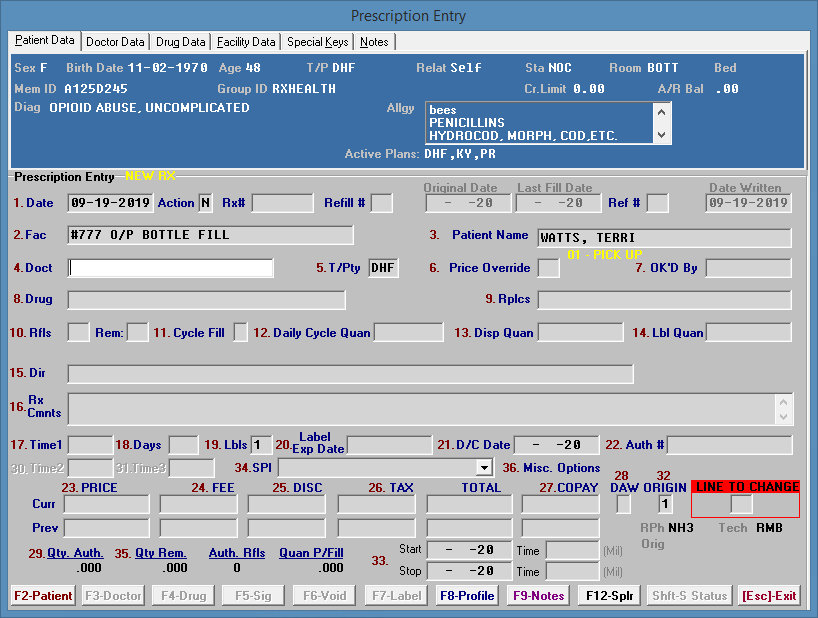
Task: Click the F12-Splr button
Action: [610, 596]
